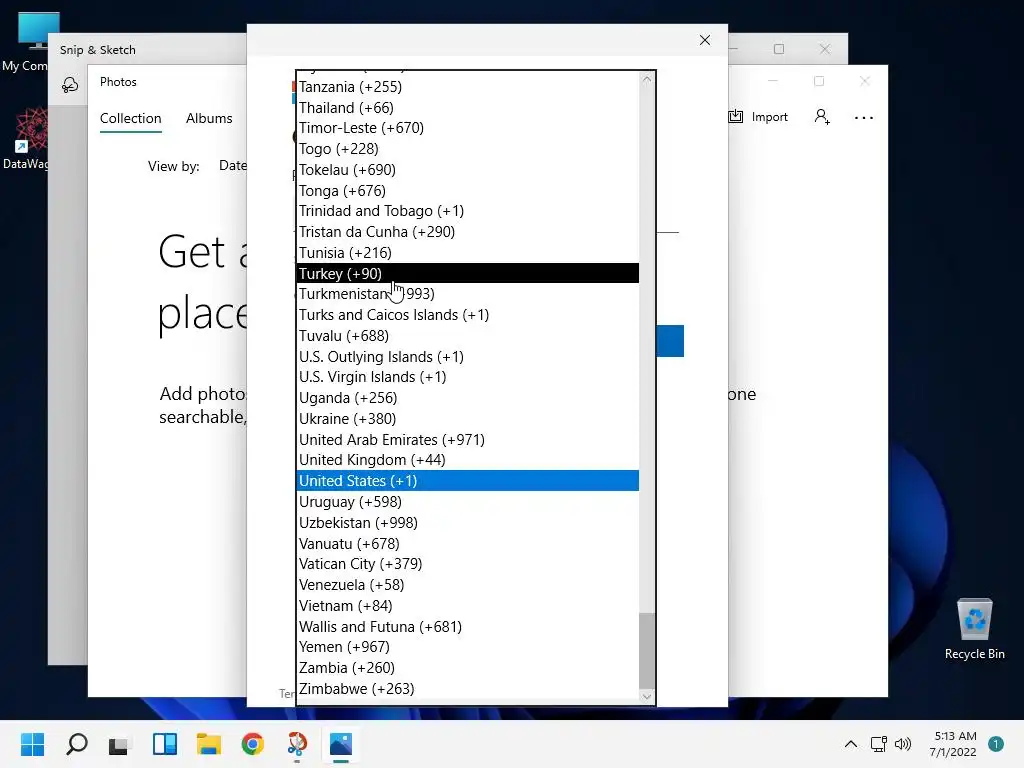1024x768 pixels.
Task: Select Turks and Caicos Islands (+1)
Action: point(468,315)
